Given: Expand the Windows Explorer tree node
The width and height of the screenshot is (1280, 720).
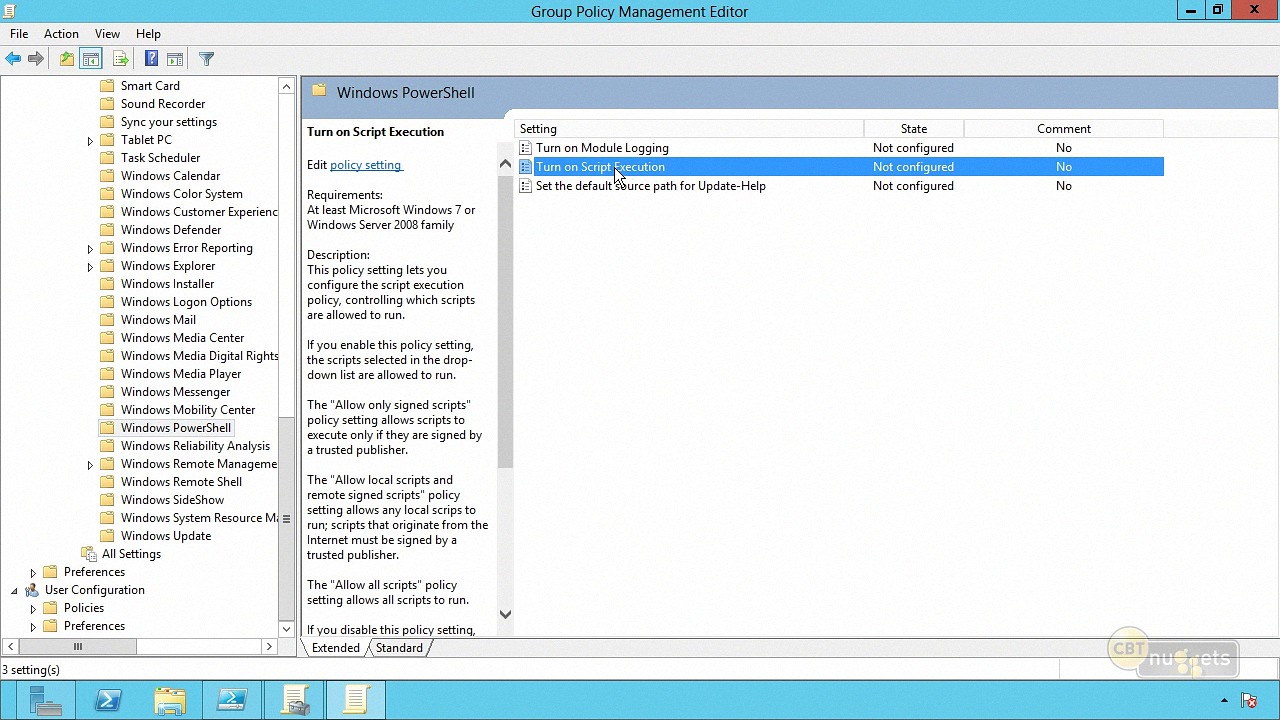Looking at the screenshot, I should 90,267.
